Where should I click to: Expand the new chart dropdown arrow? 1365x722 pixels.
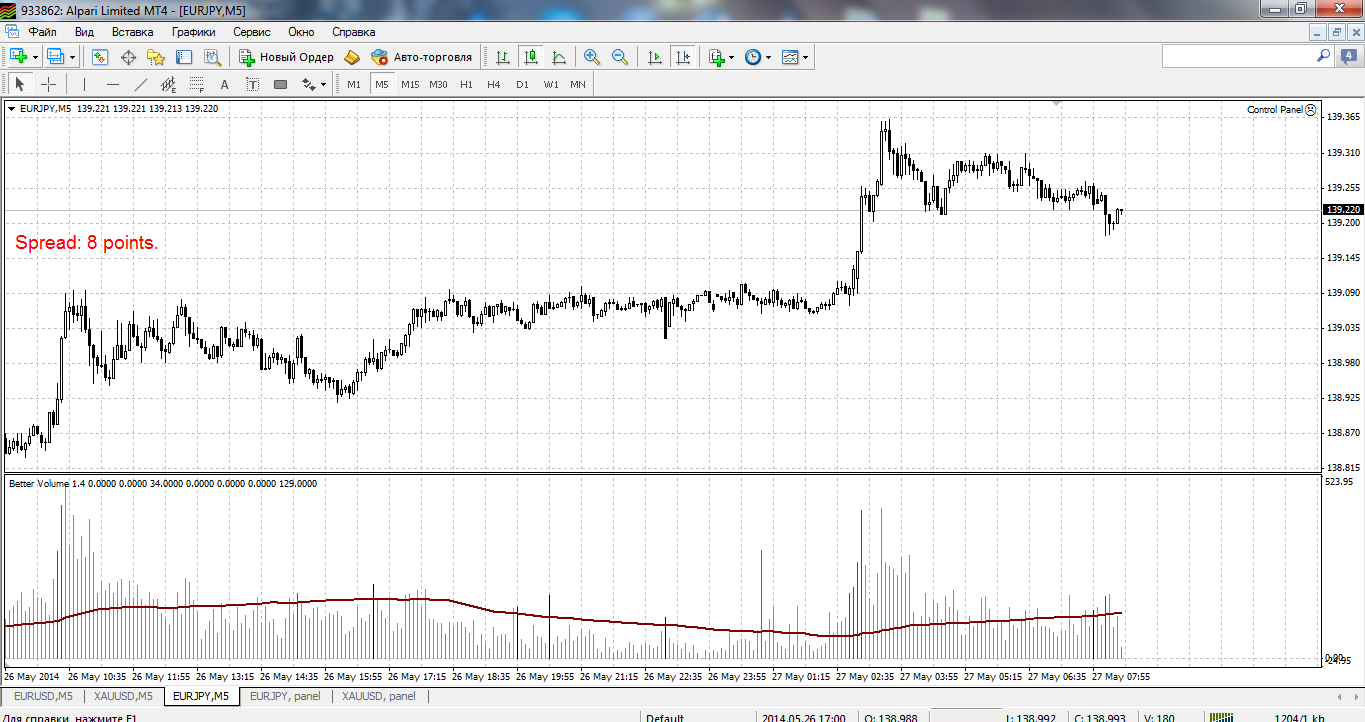(x=35, y=57)
